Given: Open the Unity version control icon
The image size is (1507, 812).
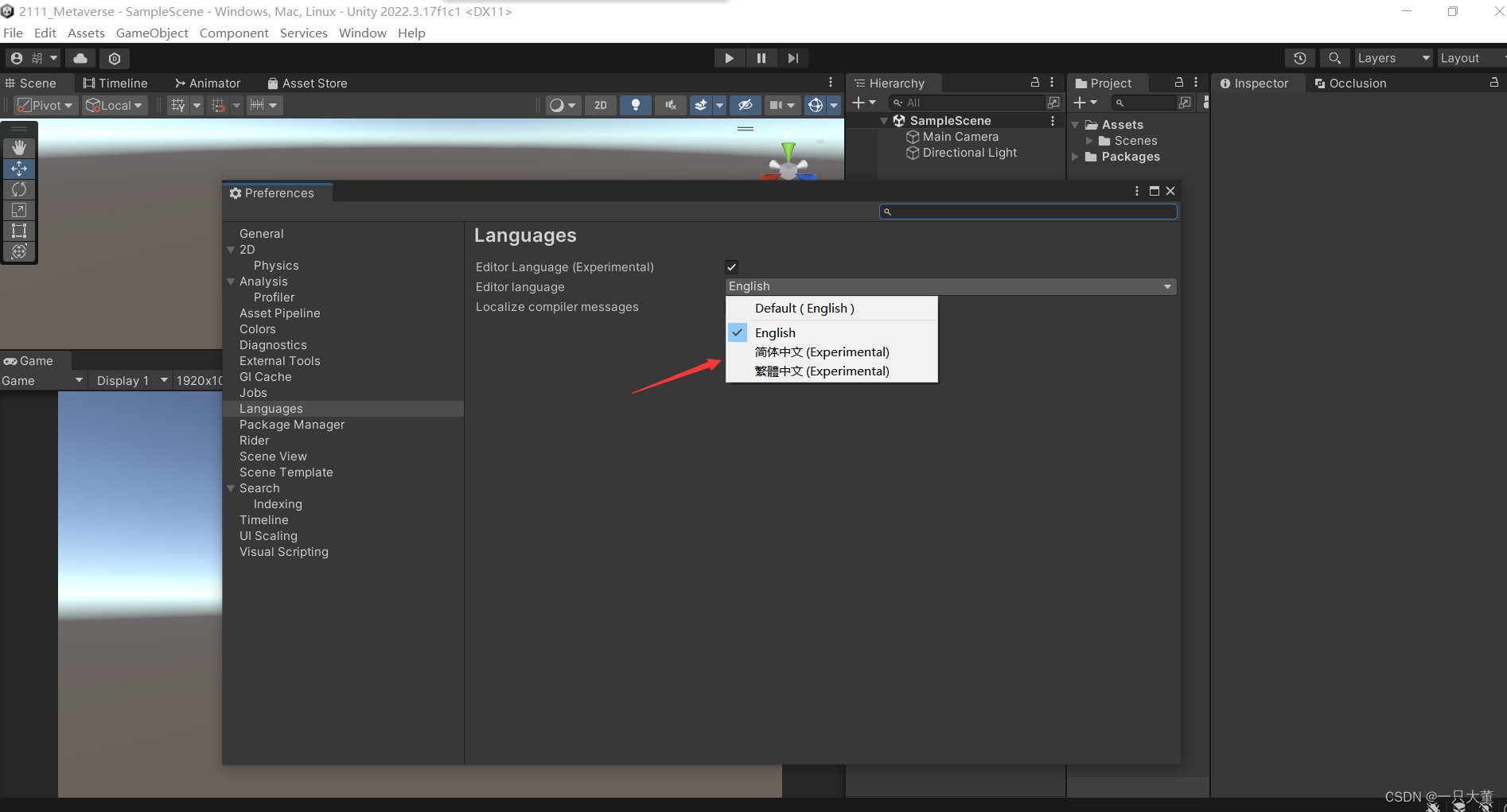Looking at the screenshot, I should tap(115, 58).
